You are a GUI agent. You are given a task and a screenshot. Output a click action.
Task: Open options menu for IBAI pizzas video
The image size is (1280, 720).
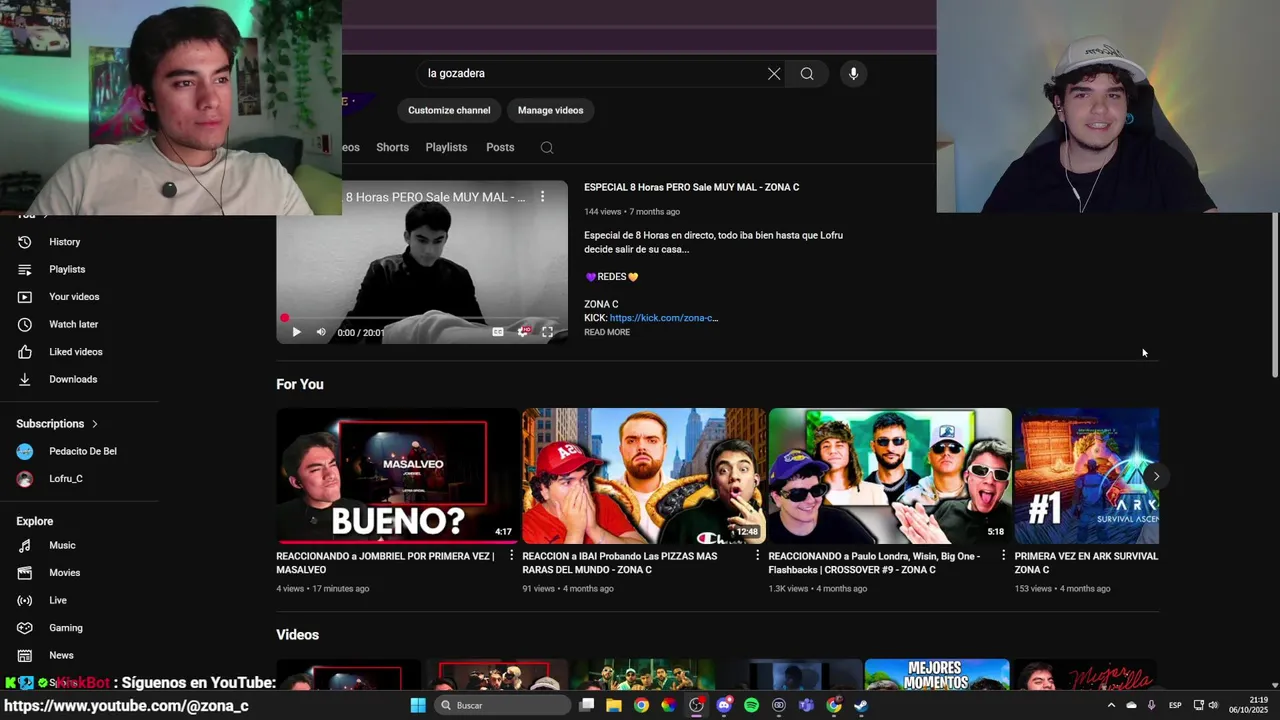(757, 556)
